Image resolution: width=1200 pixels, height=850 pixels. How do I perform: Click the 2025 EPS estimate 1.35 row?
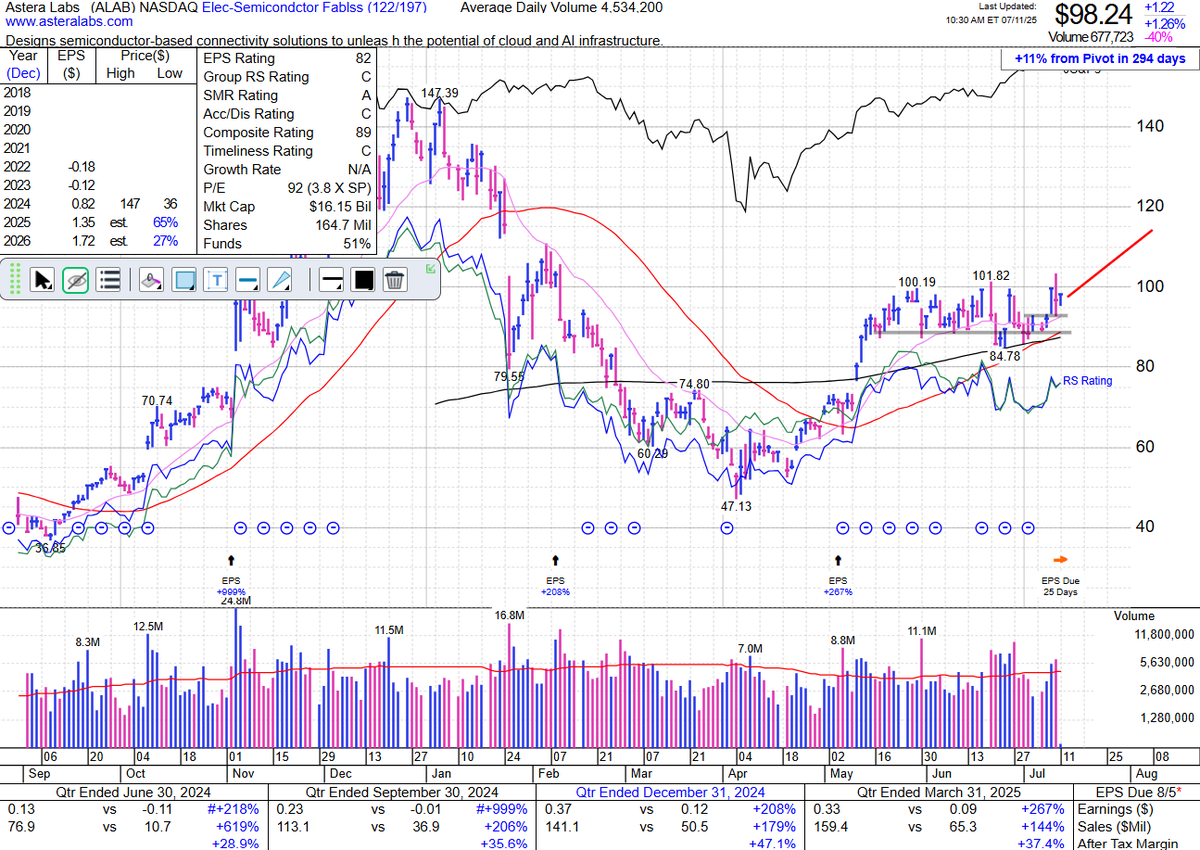click(98, 222)
